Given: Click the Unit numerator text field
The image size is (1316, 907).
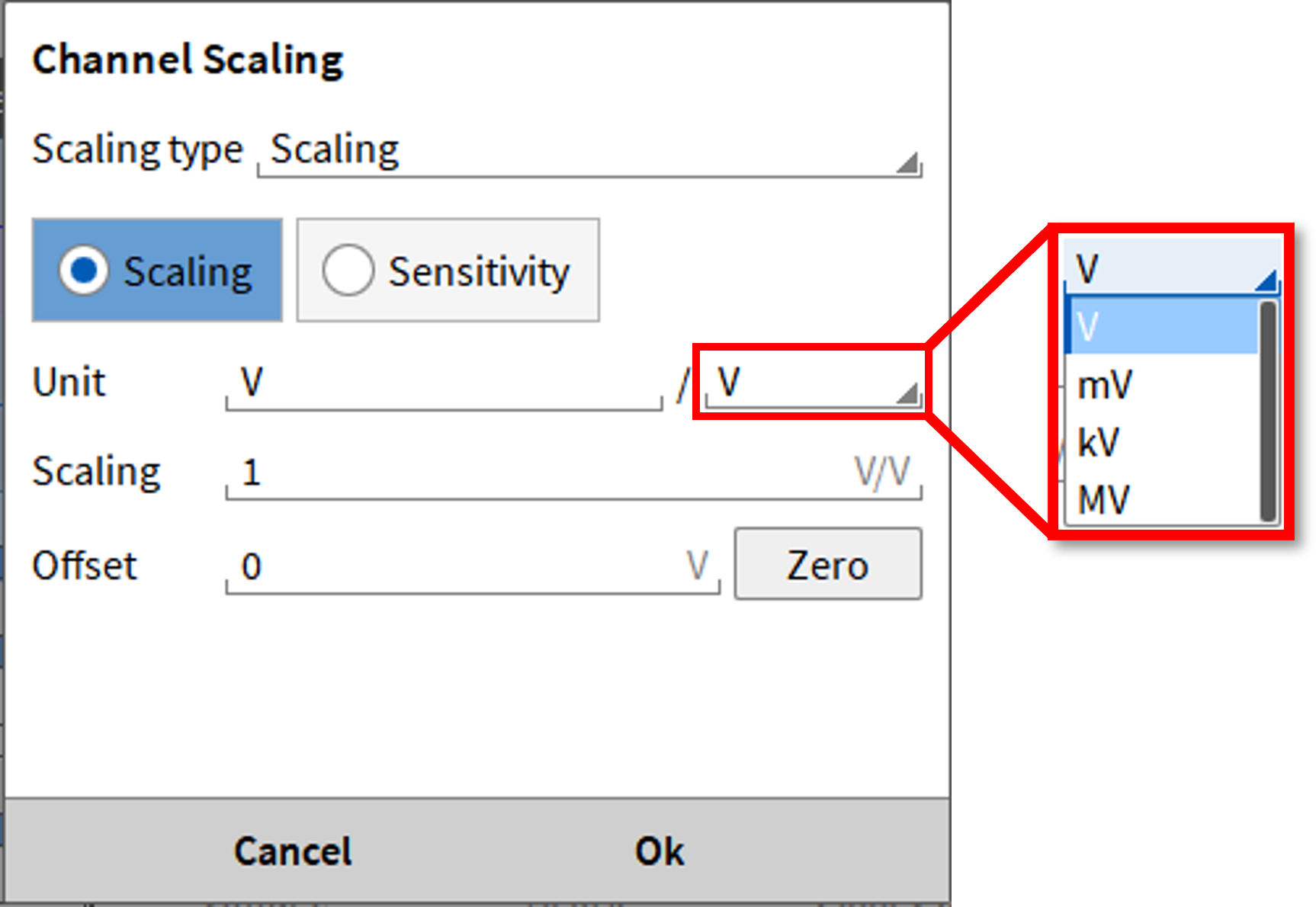Looking at the screenshot, I should 442,383.
